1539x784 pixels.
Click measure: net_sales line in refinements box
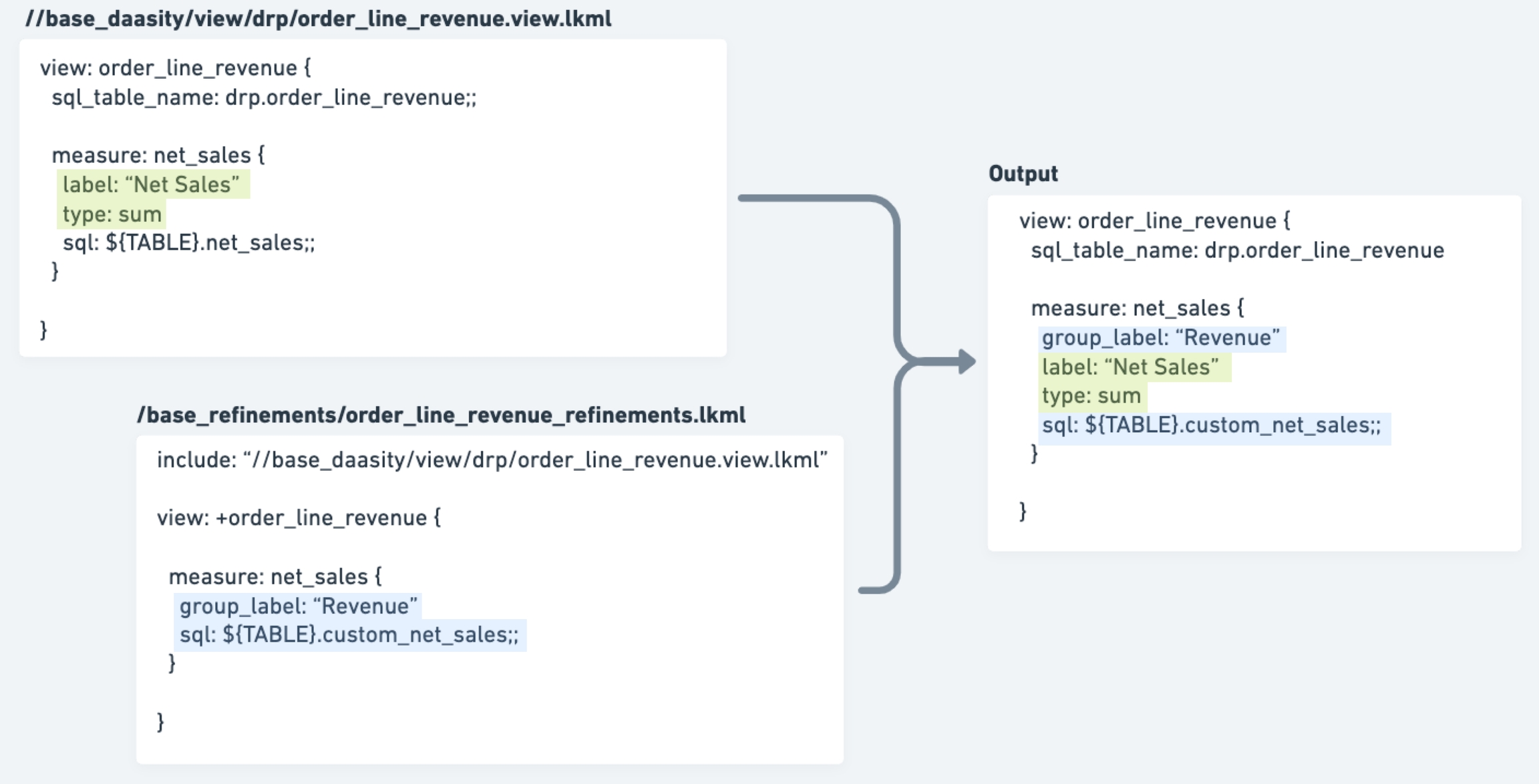[x=275, y=577]
